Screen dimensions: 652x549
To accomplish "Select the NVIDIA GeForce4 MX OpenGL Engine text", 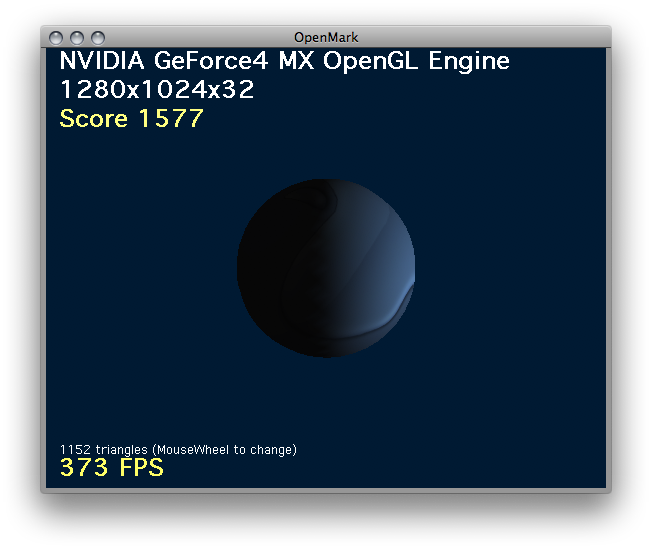I will [284, 61].
